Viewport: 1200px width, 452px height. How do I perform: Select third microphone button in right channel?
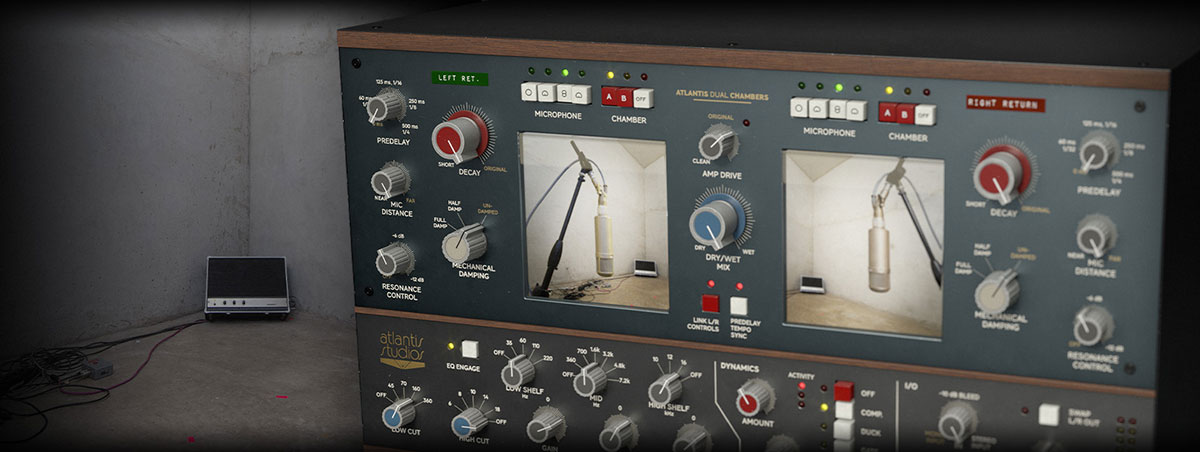tap(836, 109)
